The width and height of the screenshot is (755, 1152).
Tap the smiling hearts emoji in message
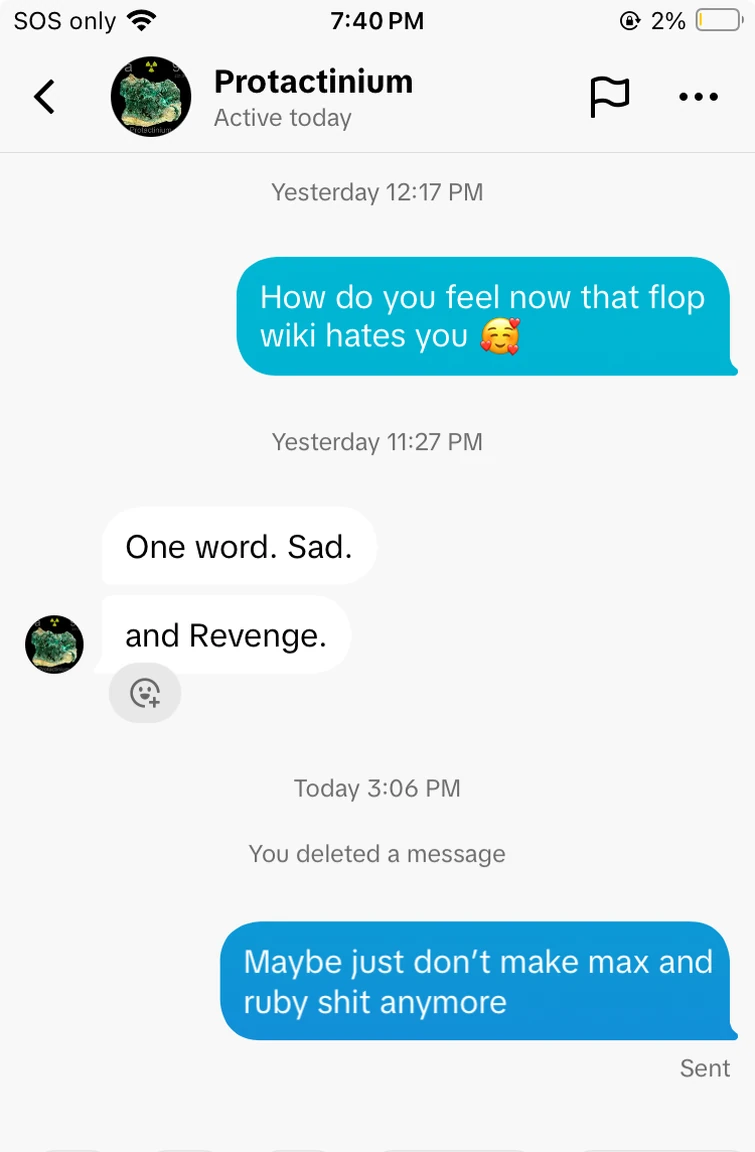coord(500,336)
